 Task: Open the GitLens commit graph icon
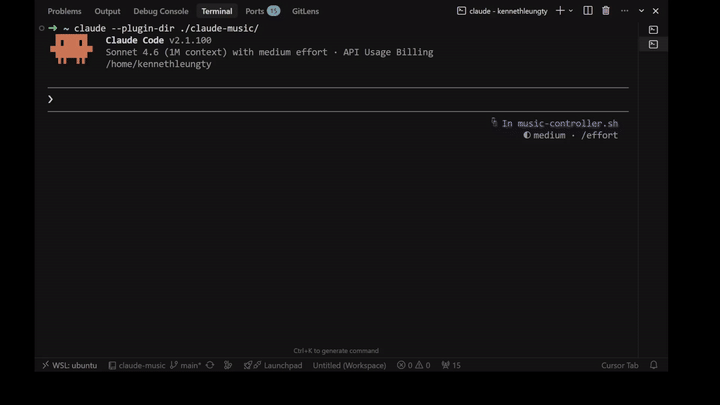tap(228, 365)
